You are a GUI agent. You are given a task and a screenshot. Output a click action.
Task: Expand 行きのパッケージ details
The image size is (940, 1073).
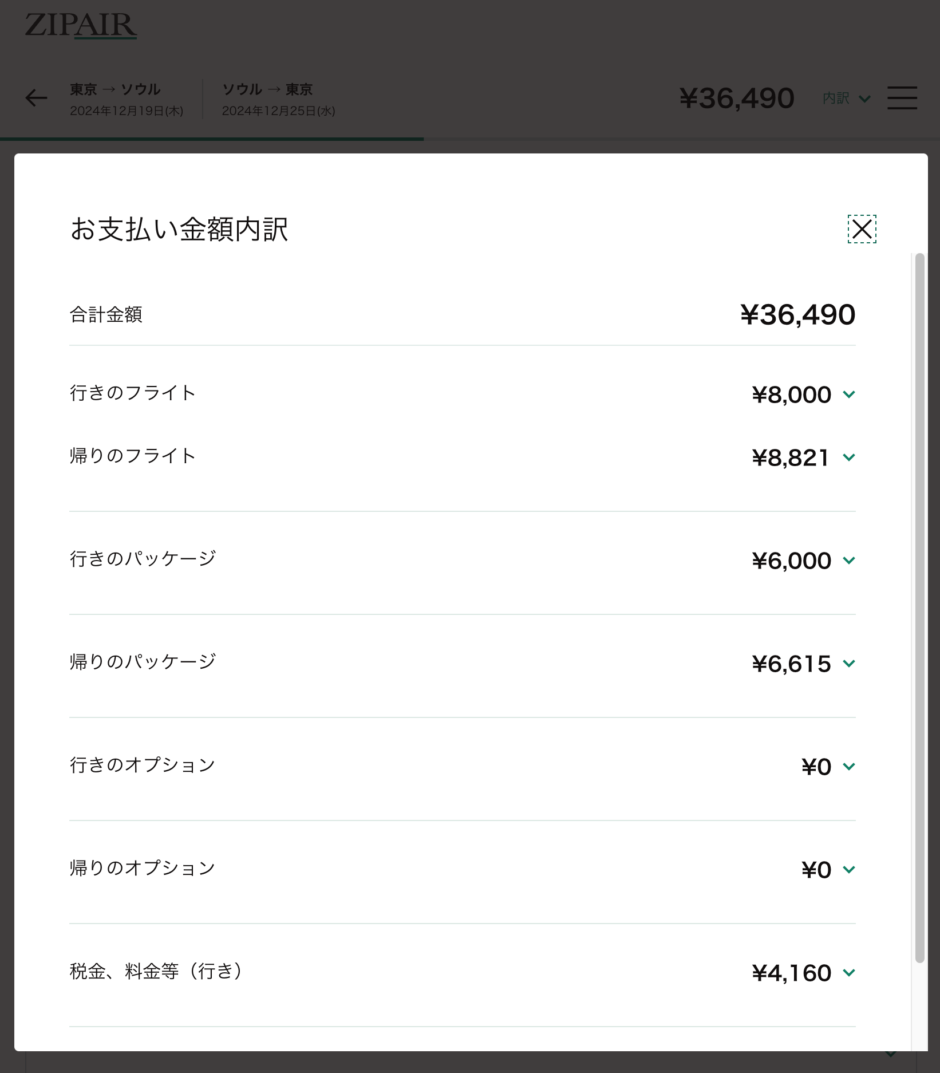849,561
